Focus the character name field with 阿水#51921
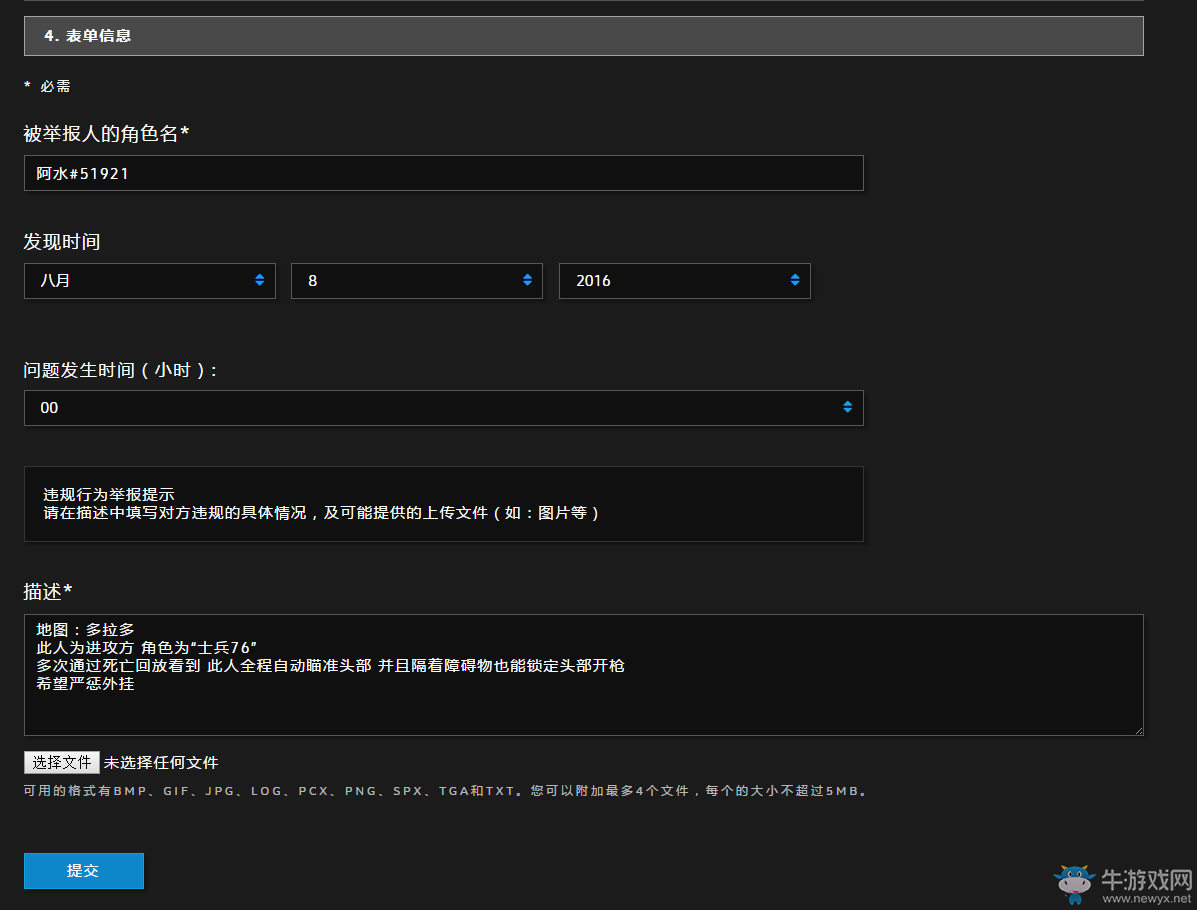This screenshot has height=910, width=1197. coord(443,173)
